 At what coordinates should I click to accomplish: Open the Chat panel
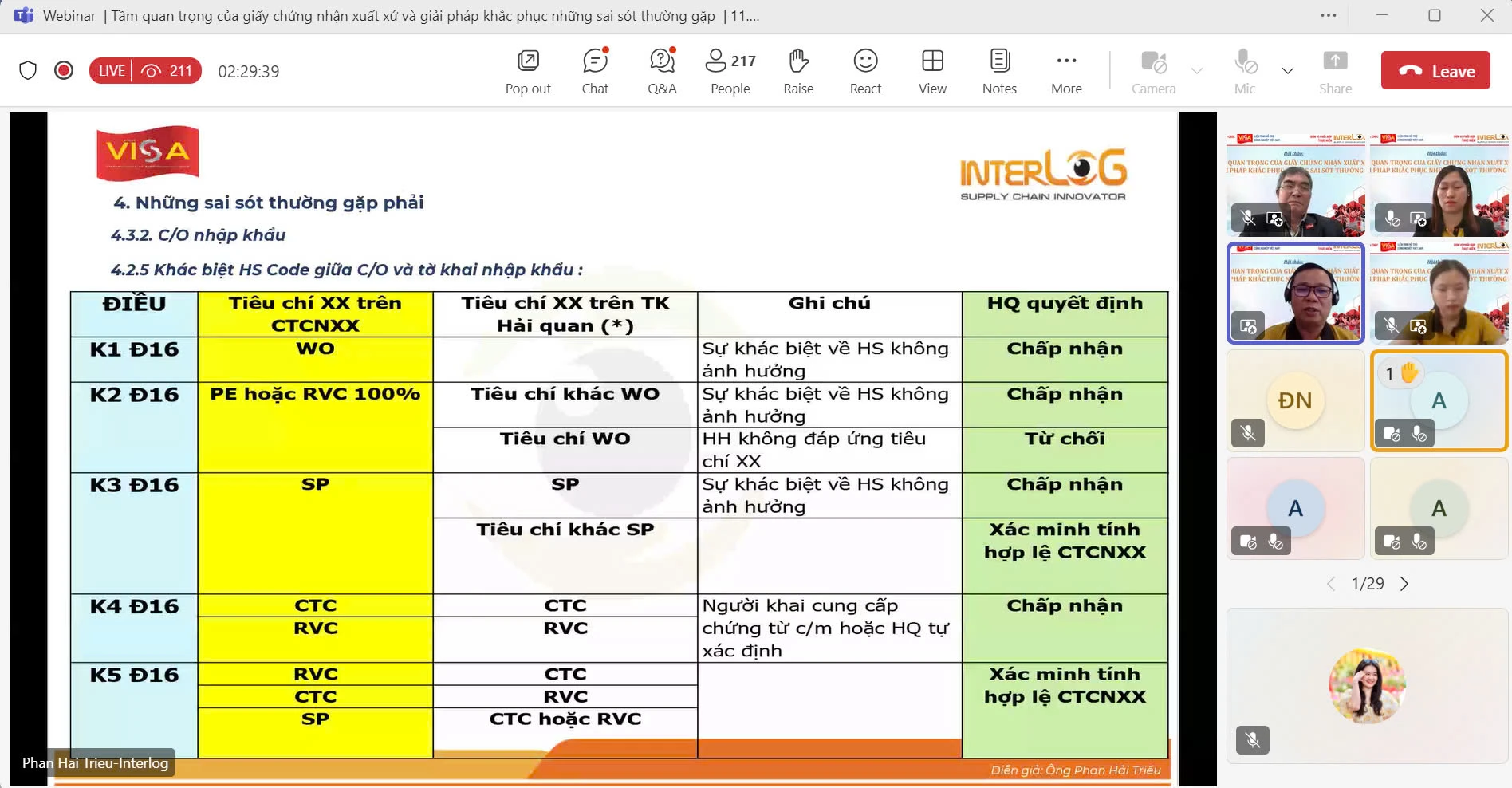[595, 71]
